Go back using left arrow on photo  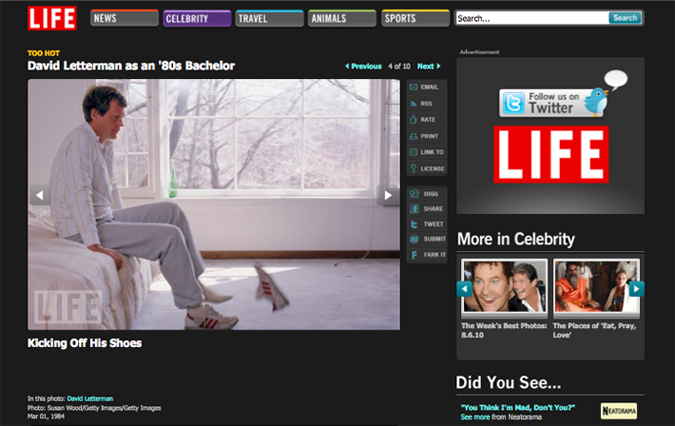[40, 196]
